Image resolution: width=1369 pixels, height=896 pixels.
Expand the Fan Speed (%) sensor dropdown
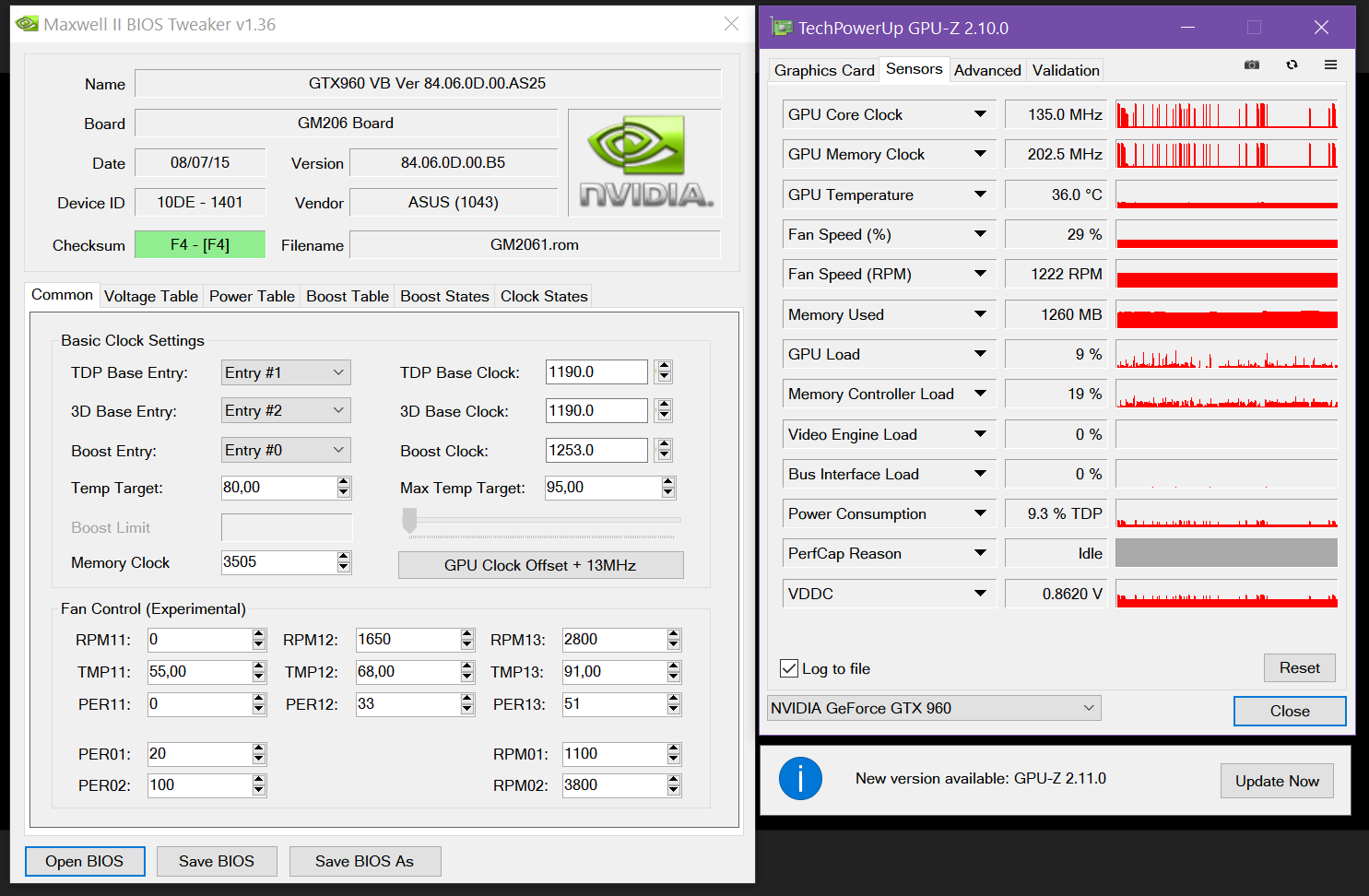click(x=980, y=234)
